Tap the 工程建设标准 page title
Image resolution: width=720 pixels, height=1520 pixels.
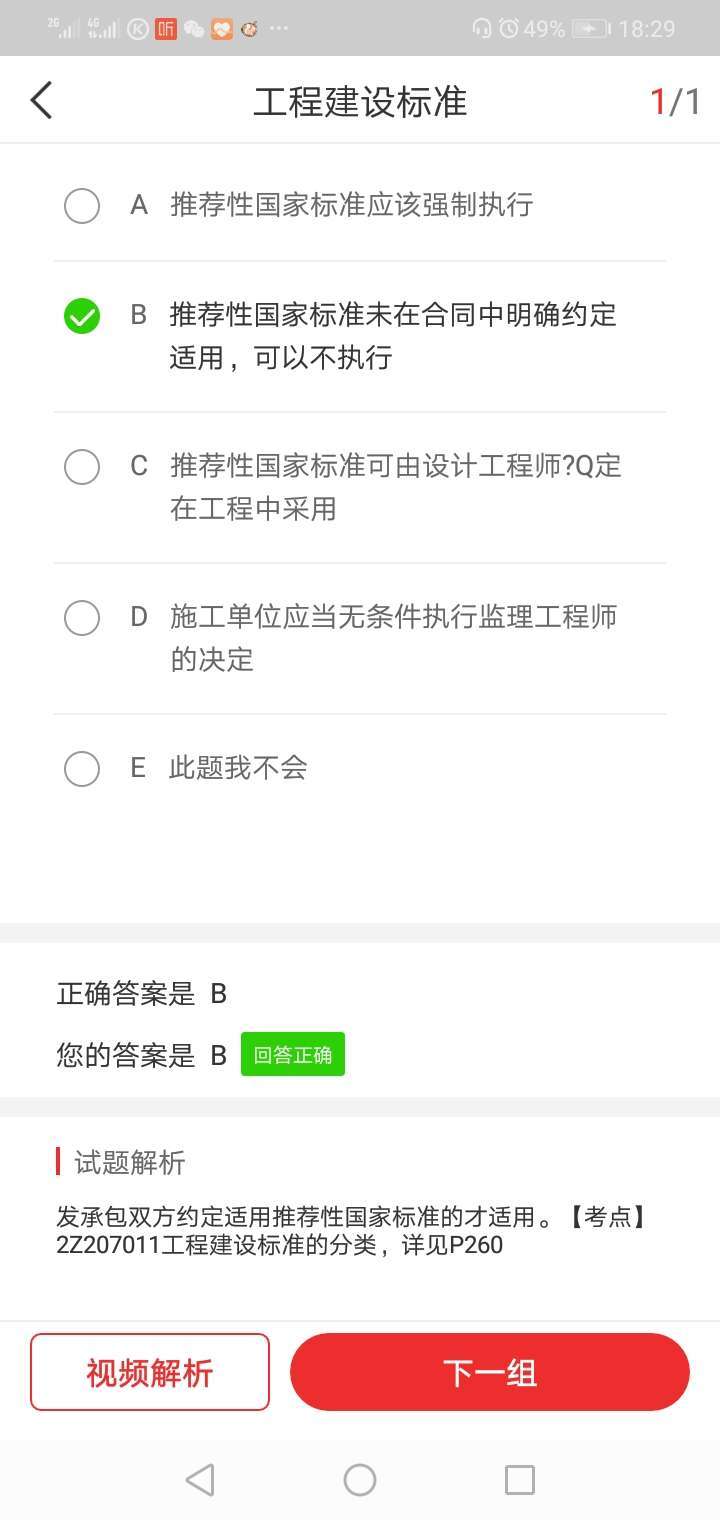coord(360,102)
